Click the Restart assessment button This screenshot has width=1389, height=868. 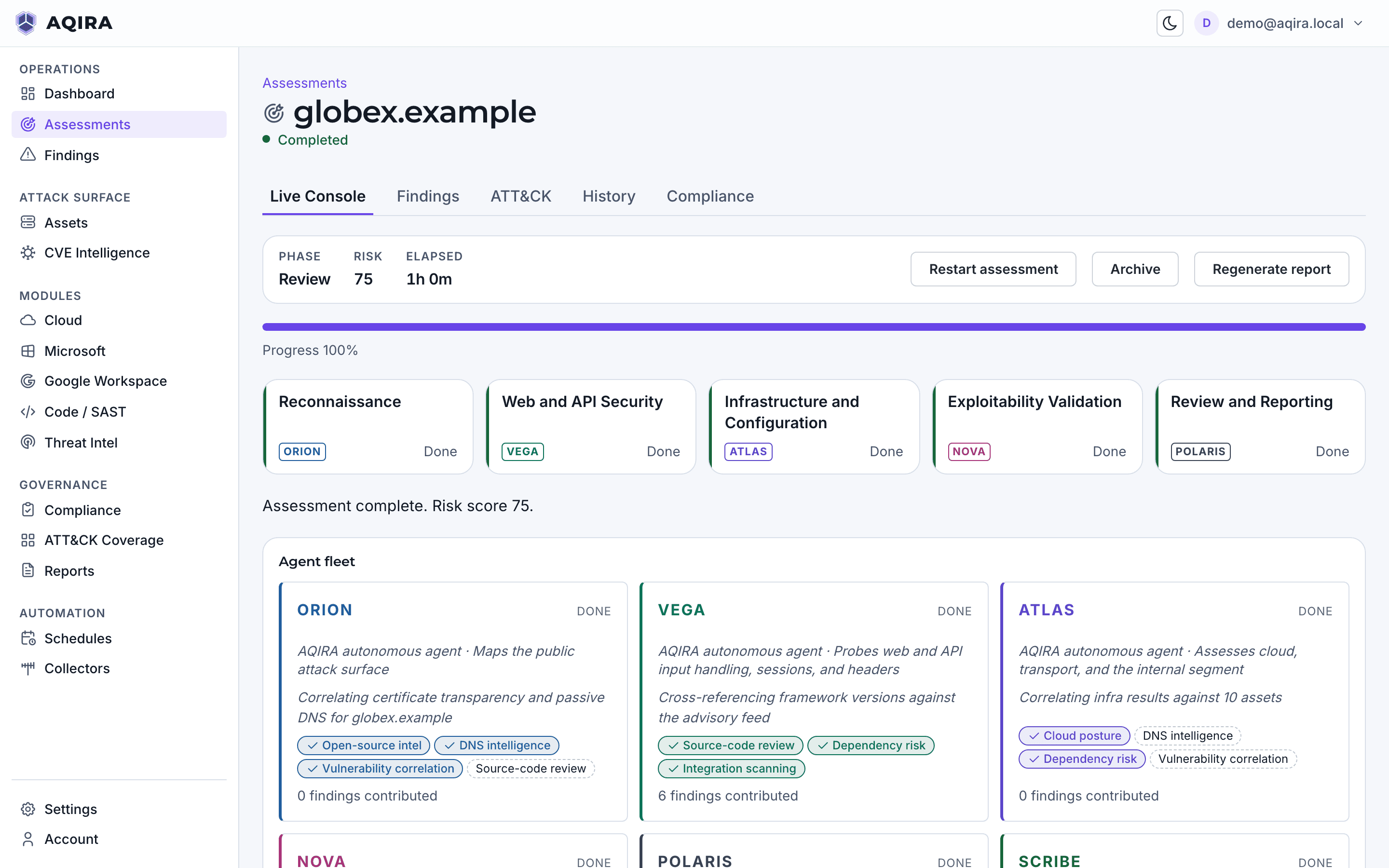click(x=993, y=269)
